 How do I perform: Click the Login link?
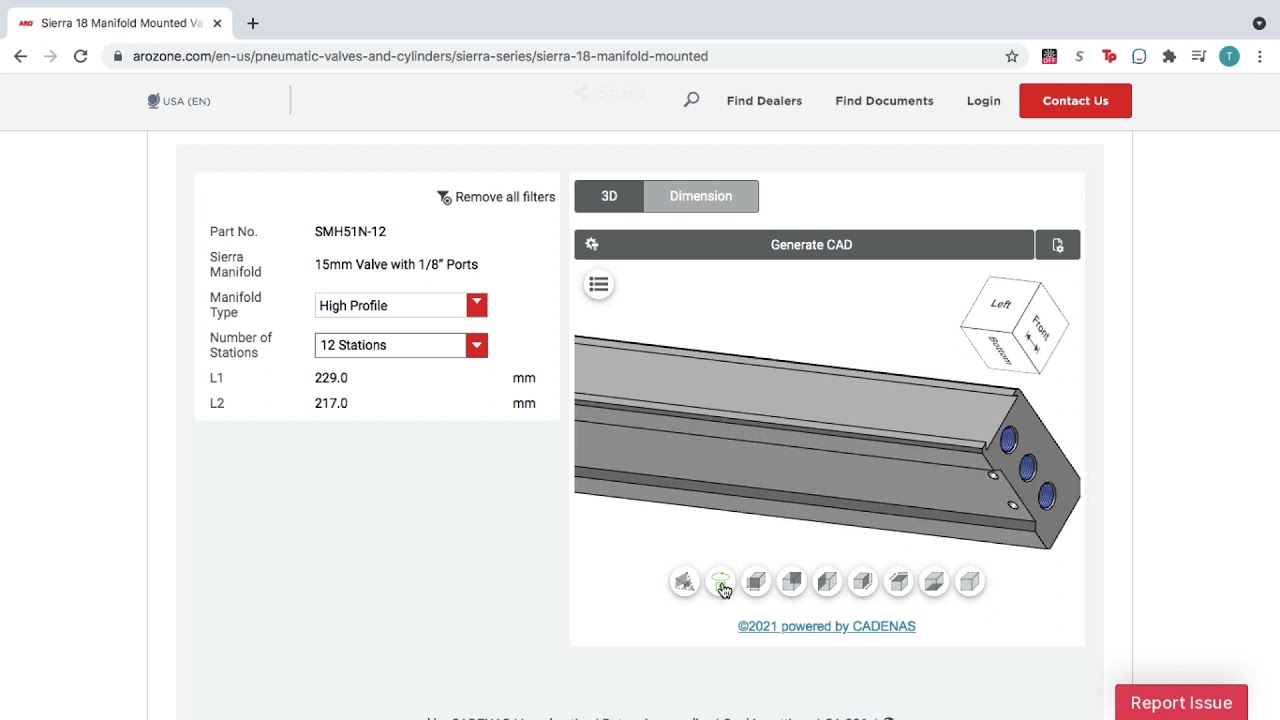click(984, 101)
